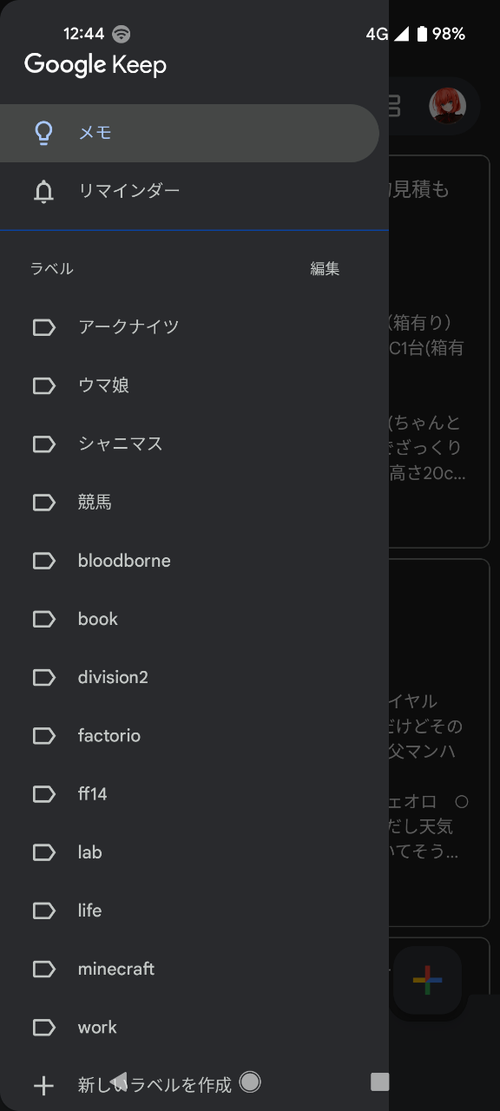Click the label icon next to シャニマス
This screenshot has height=1111, width=500.
coord(44,444)
